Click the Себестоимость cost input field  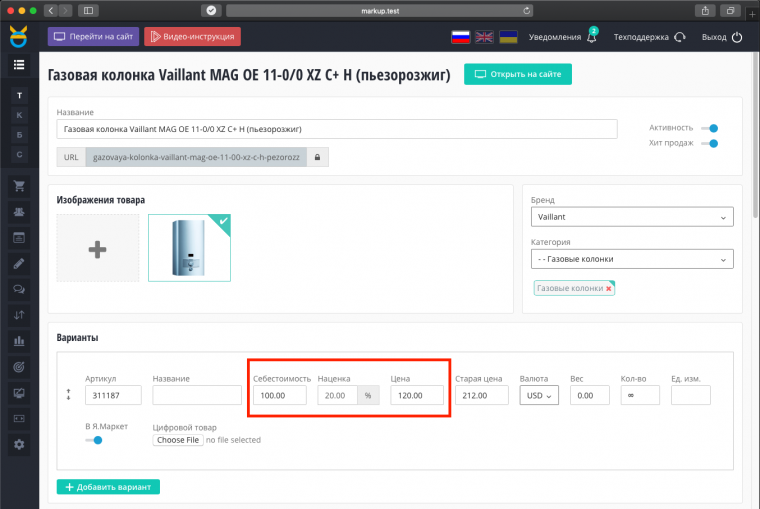click(279, 396)
